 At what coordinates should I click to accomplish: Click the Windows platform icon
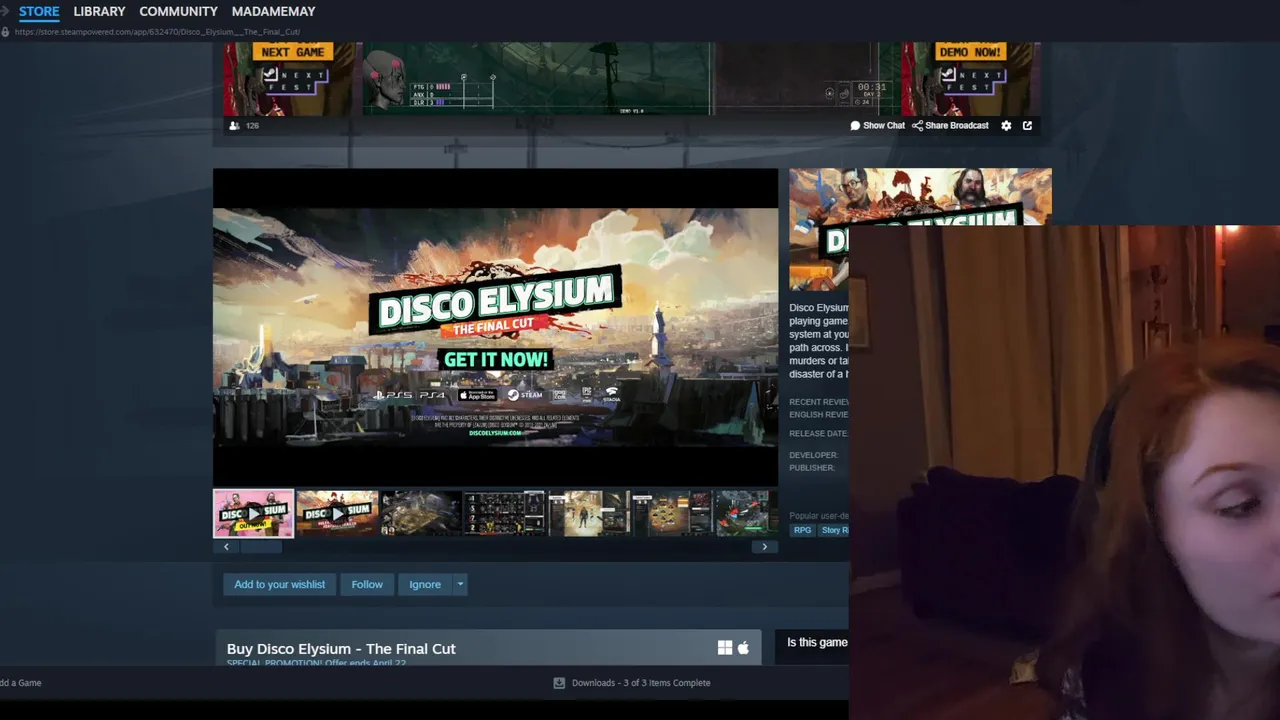coord(725,648)
